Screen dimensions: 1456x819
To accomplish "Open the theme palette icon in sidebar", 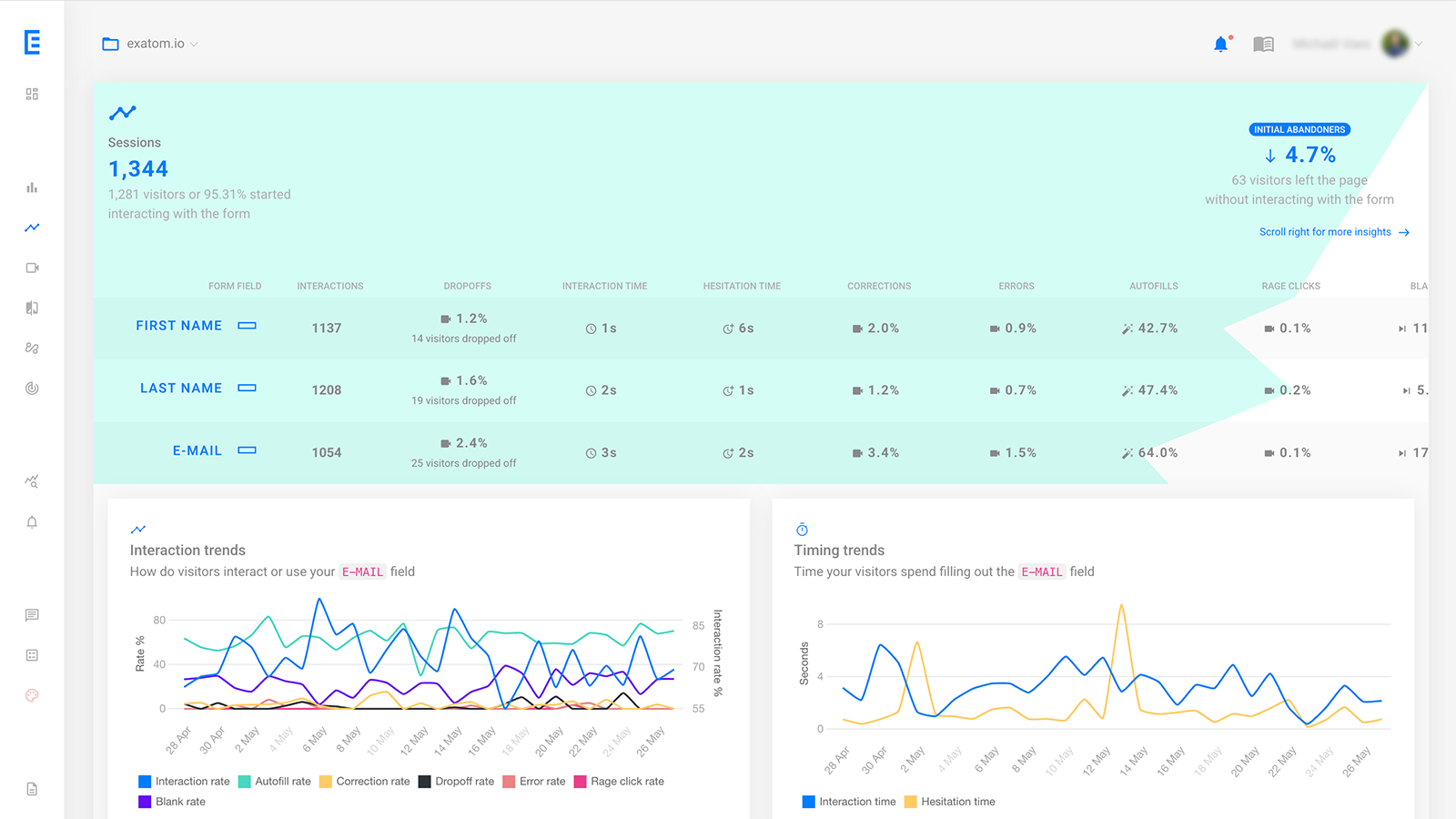I will click(32, 695).
